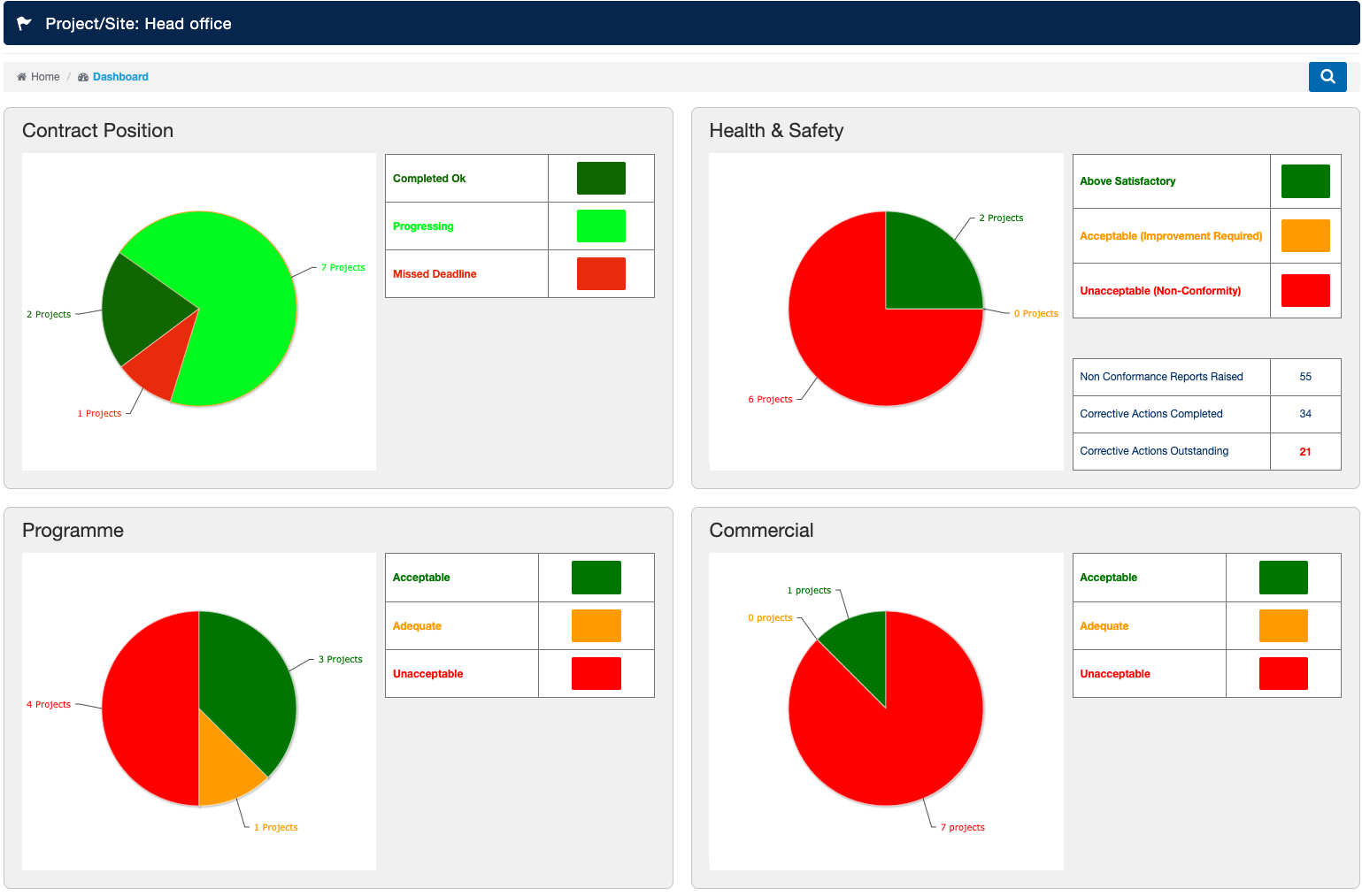Select the Progressing bright green swatch
Screen dimensions: 1362x896
(x=601, y=226)
